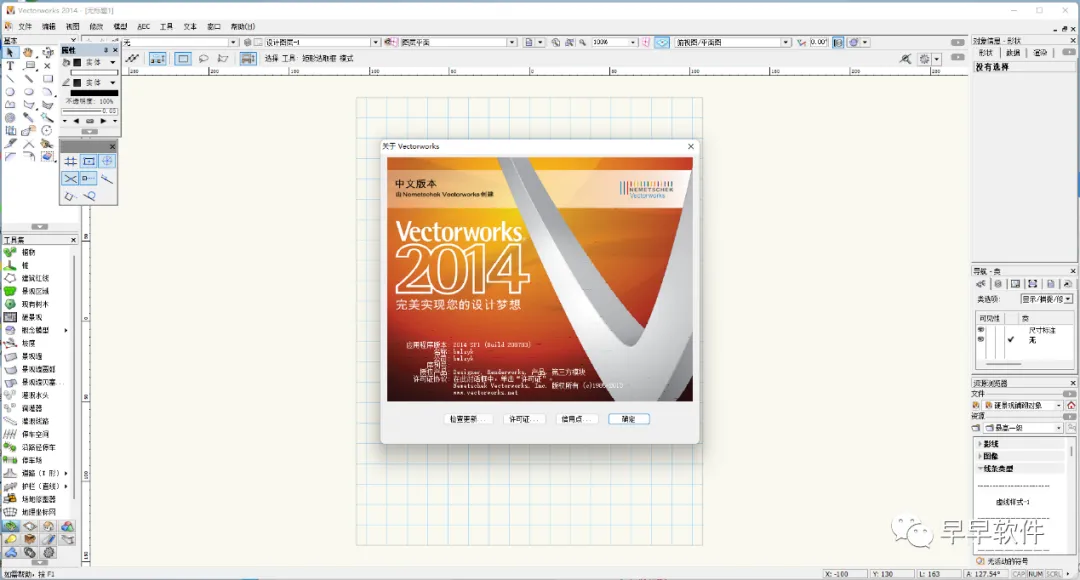
Task: Expand the 影线 resource group
Action: [x=980, y=444]
